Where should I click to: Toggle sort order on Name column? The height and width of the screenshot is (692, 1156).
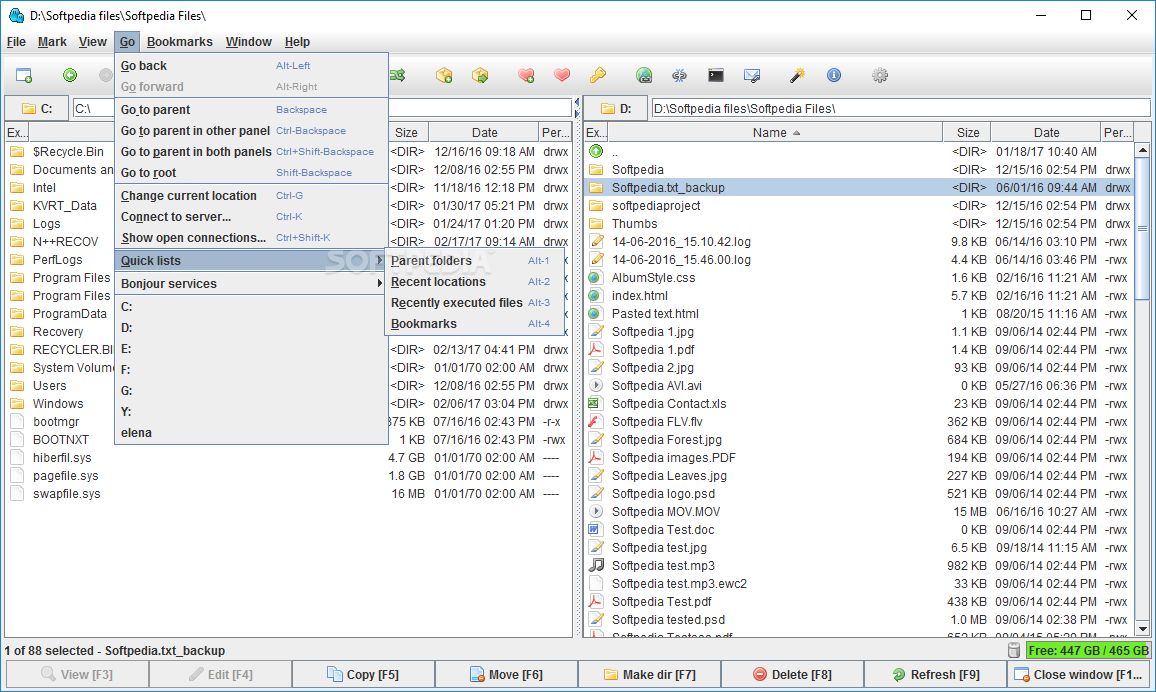[x=776, y=133]
